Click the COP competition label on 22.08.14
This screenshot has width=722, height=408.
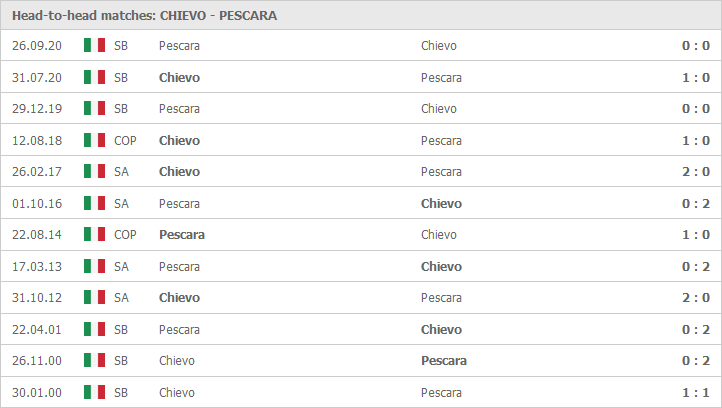[x=125, y=235]
